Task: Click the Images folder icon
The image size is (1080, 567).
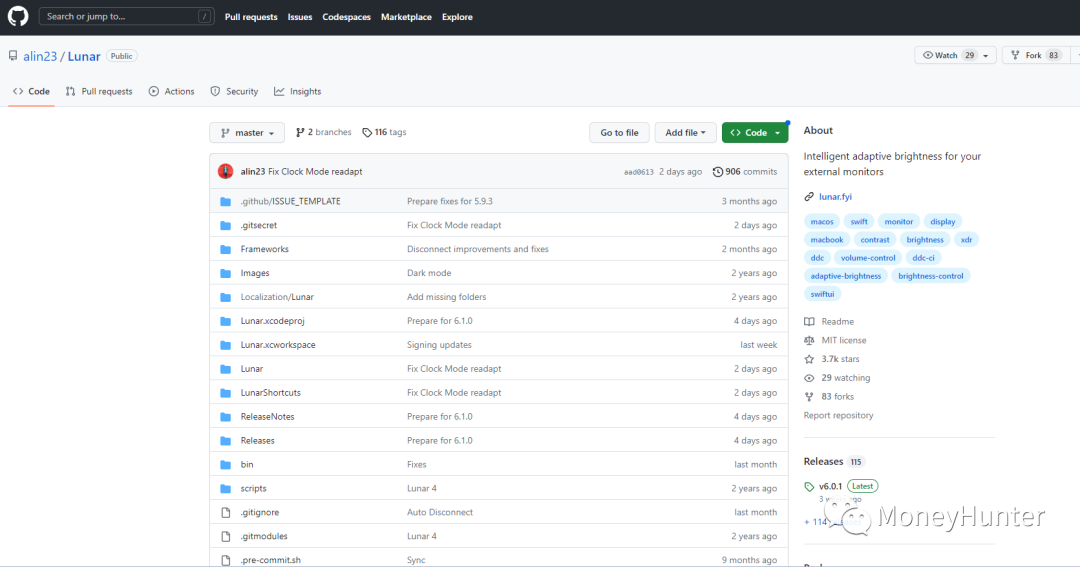Action: [x=225, y=273]
